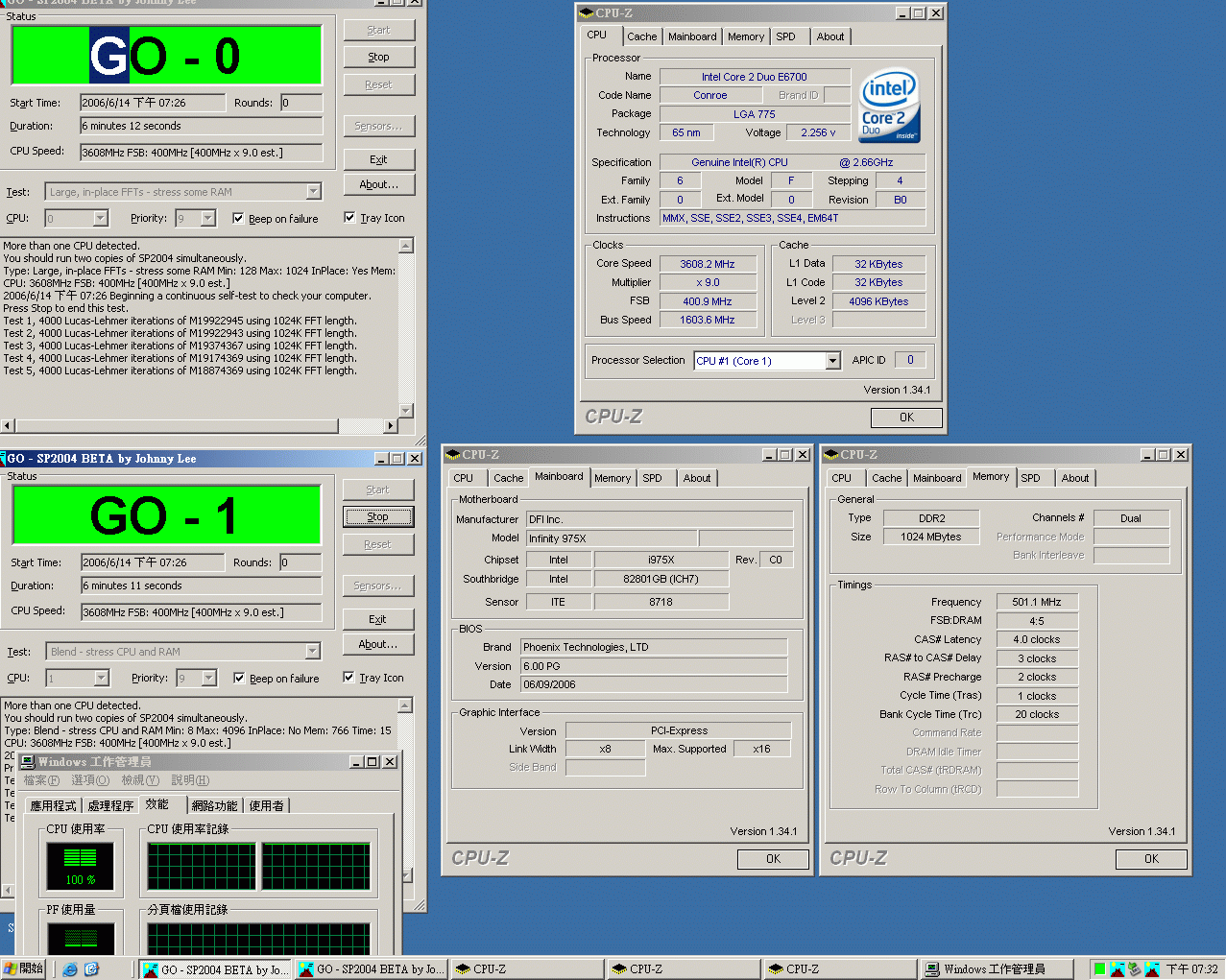Toggle Tray Icon checkbox in the GO - 0 window

pyautogui.click(x=350, y=218)
